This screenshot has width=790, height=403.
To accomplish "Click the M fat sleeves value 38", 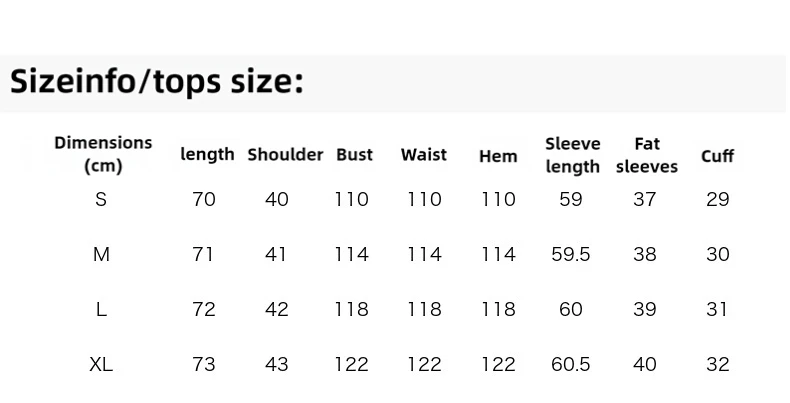I will click(x=645, y=254).
